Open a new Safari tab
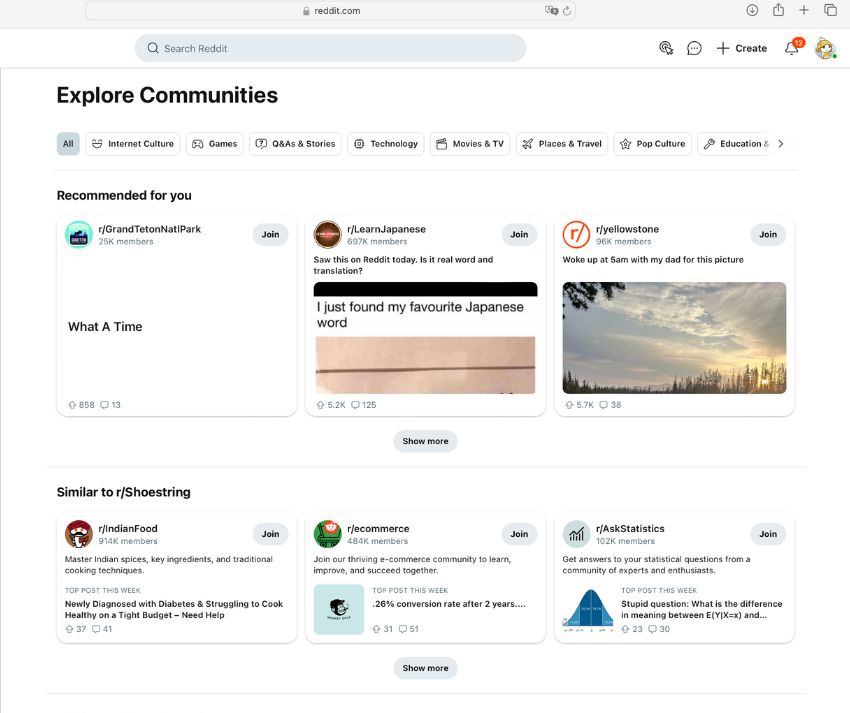 pyautogui.click(x=804, y=10)
